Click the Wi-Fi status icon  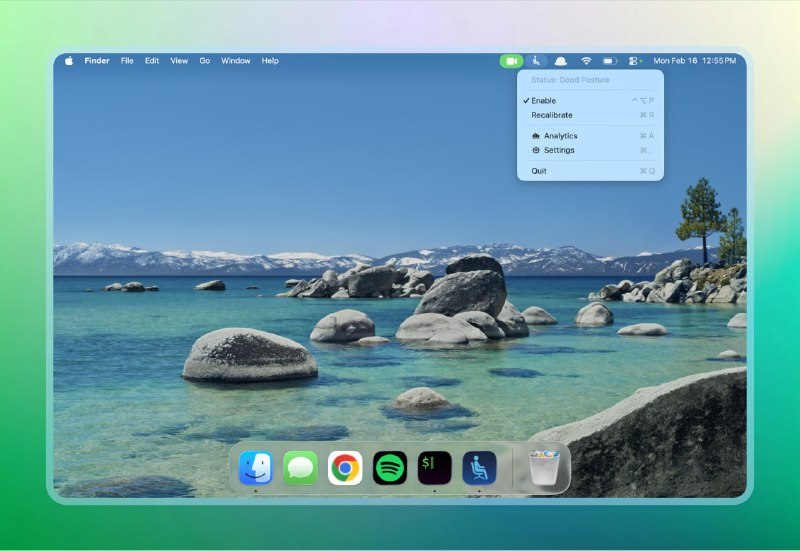click(x=586, y=61)
